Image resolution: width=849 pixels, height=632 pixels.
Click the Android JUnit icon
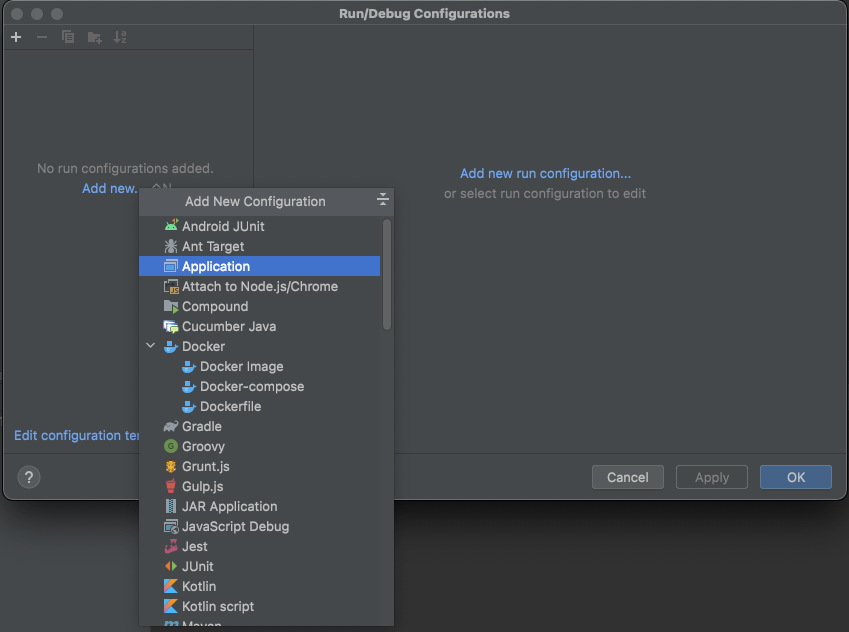tap(171, 226)
